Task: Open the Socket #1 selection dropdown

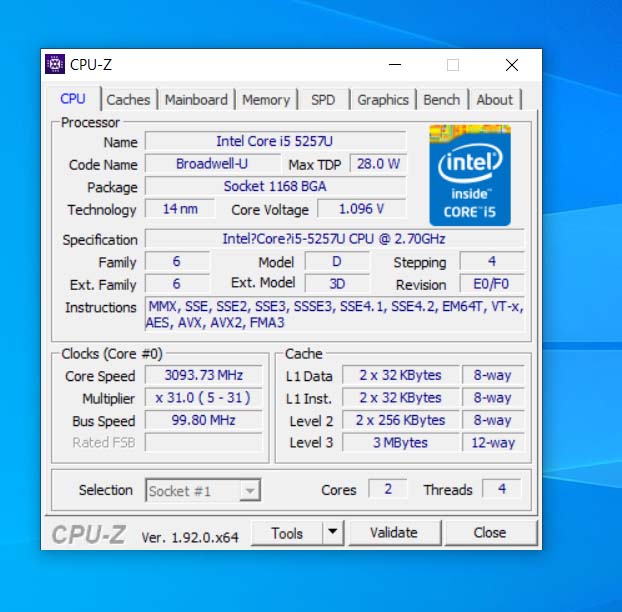Action: tap(203, 491)
